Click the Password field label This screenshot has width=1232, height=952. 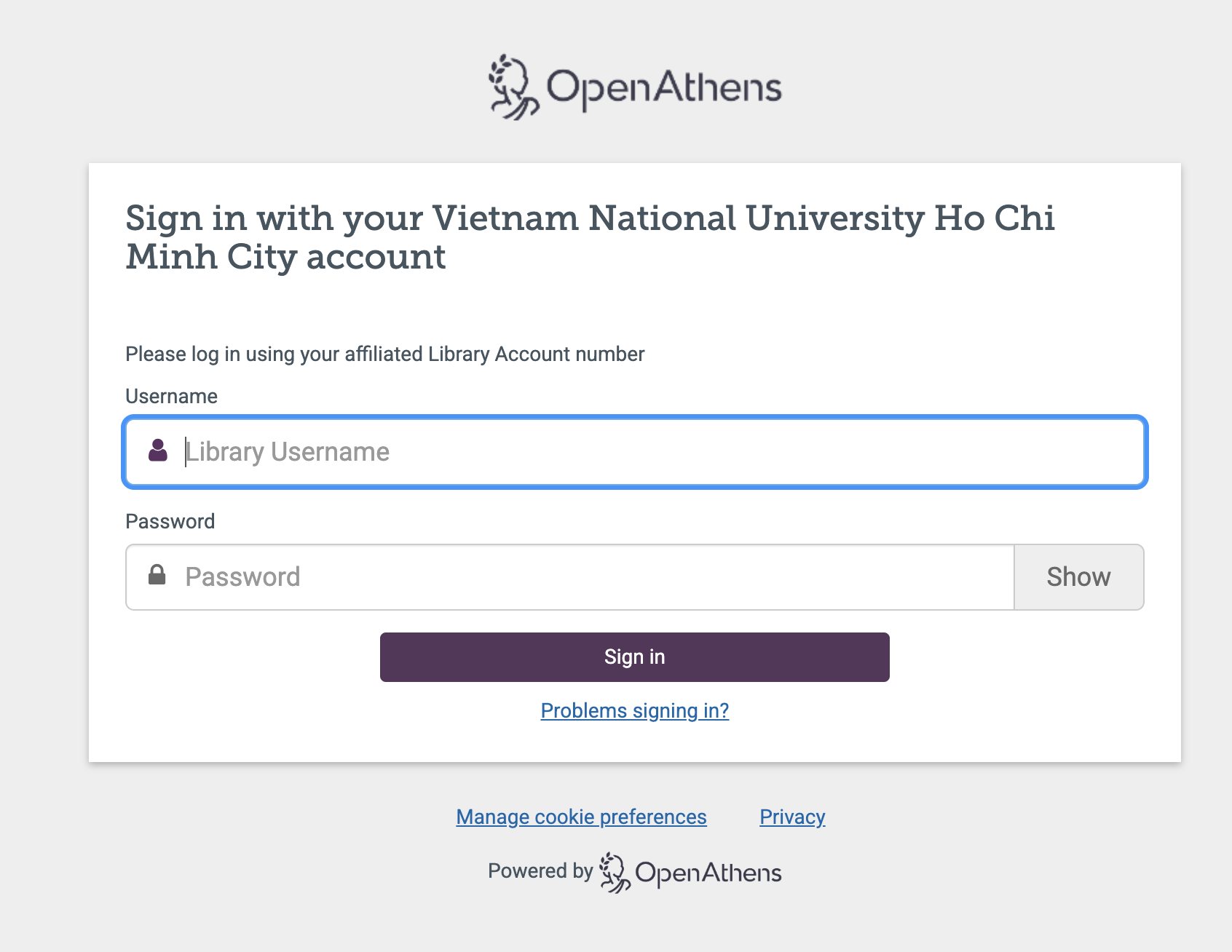click(170, 521)
